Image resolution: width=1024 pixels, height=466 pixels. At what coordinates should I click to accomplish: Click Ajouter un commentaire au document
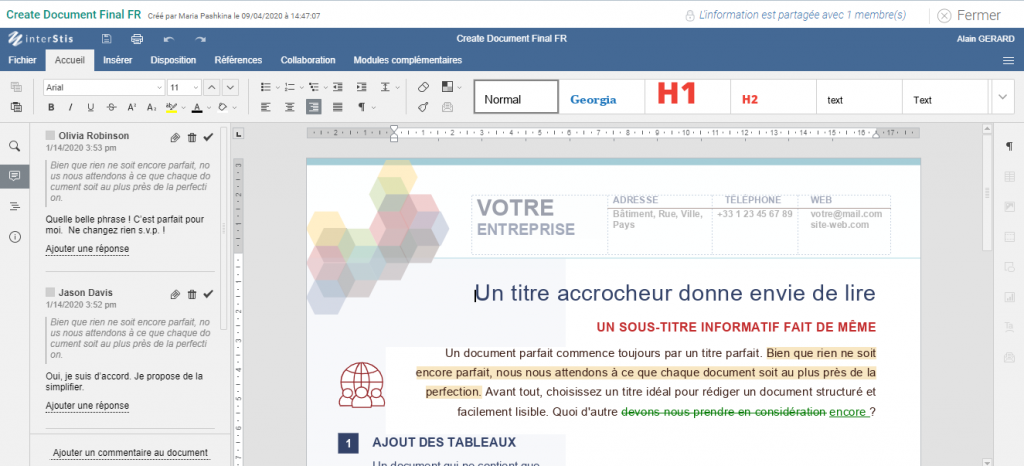(x=131, y=453)
